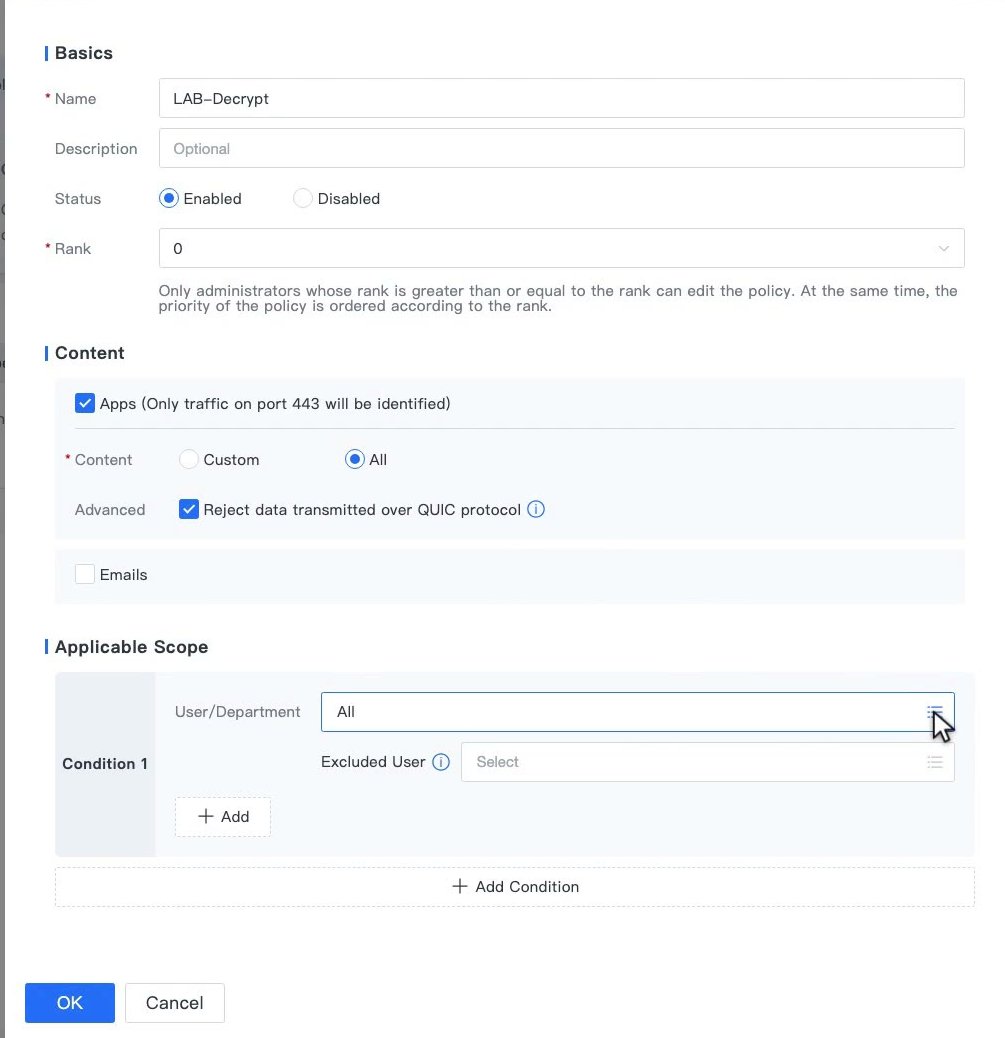
Task: Select the Disabled status radio button
Action: point(303,199)
